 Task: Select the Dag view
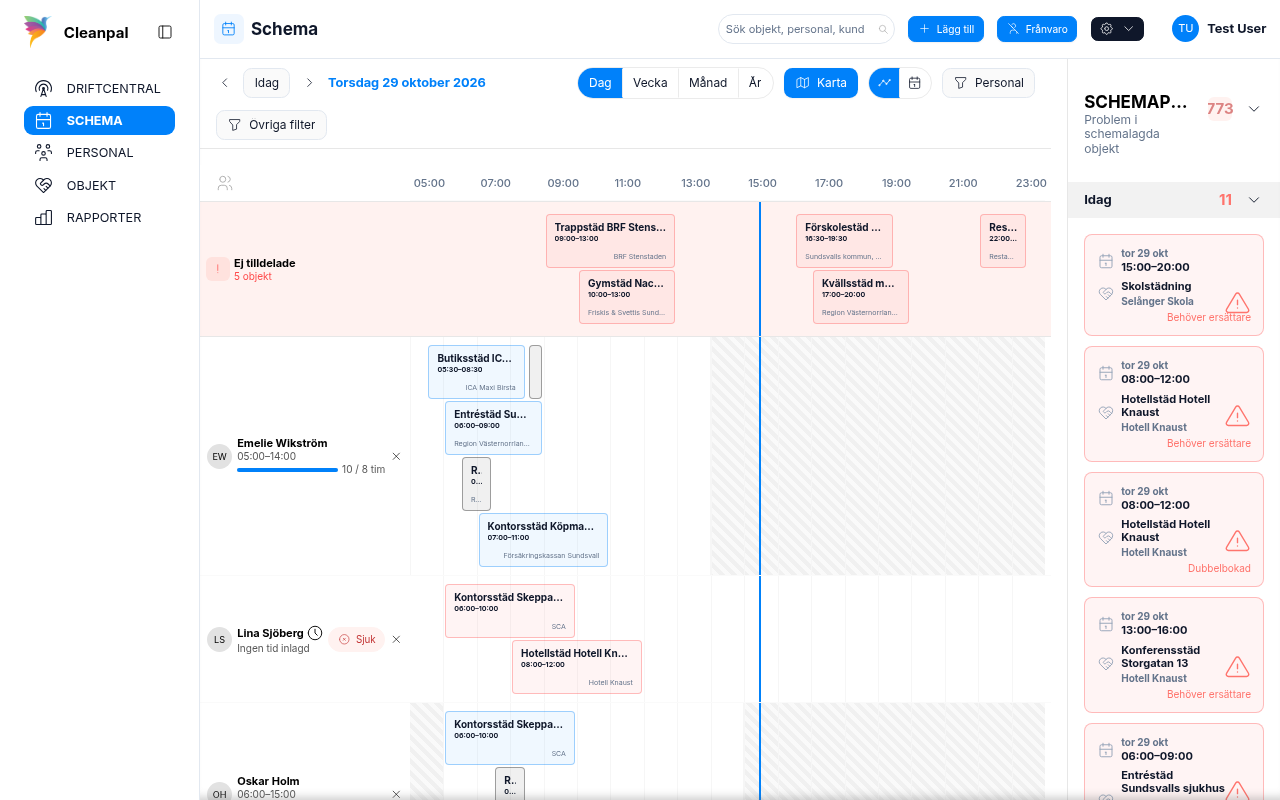[x=600, y=83]
